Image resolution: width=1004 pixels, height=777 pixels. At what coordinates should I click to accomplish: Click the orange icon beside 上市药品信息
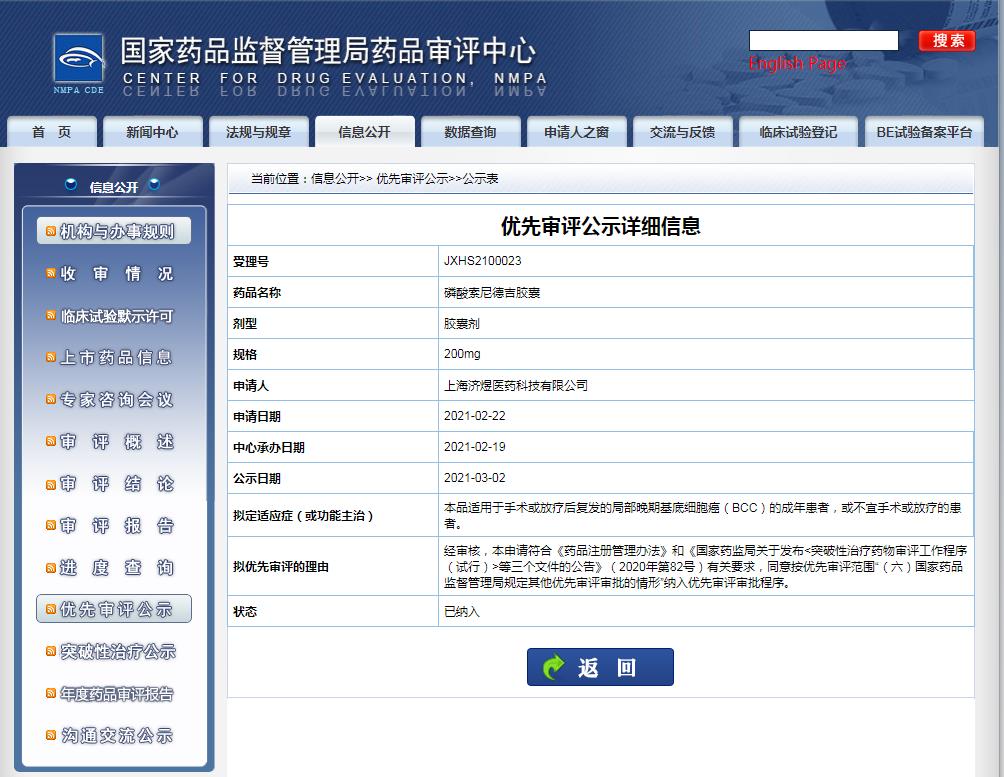[51, 358]
